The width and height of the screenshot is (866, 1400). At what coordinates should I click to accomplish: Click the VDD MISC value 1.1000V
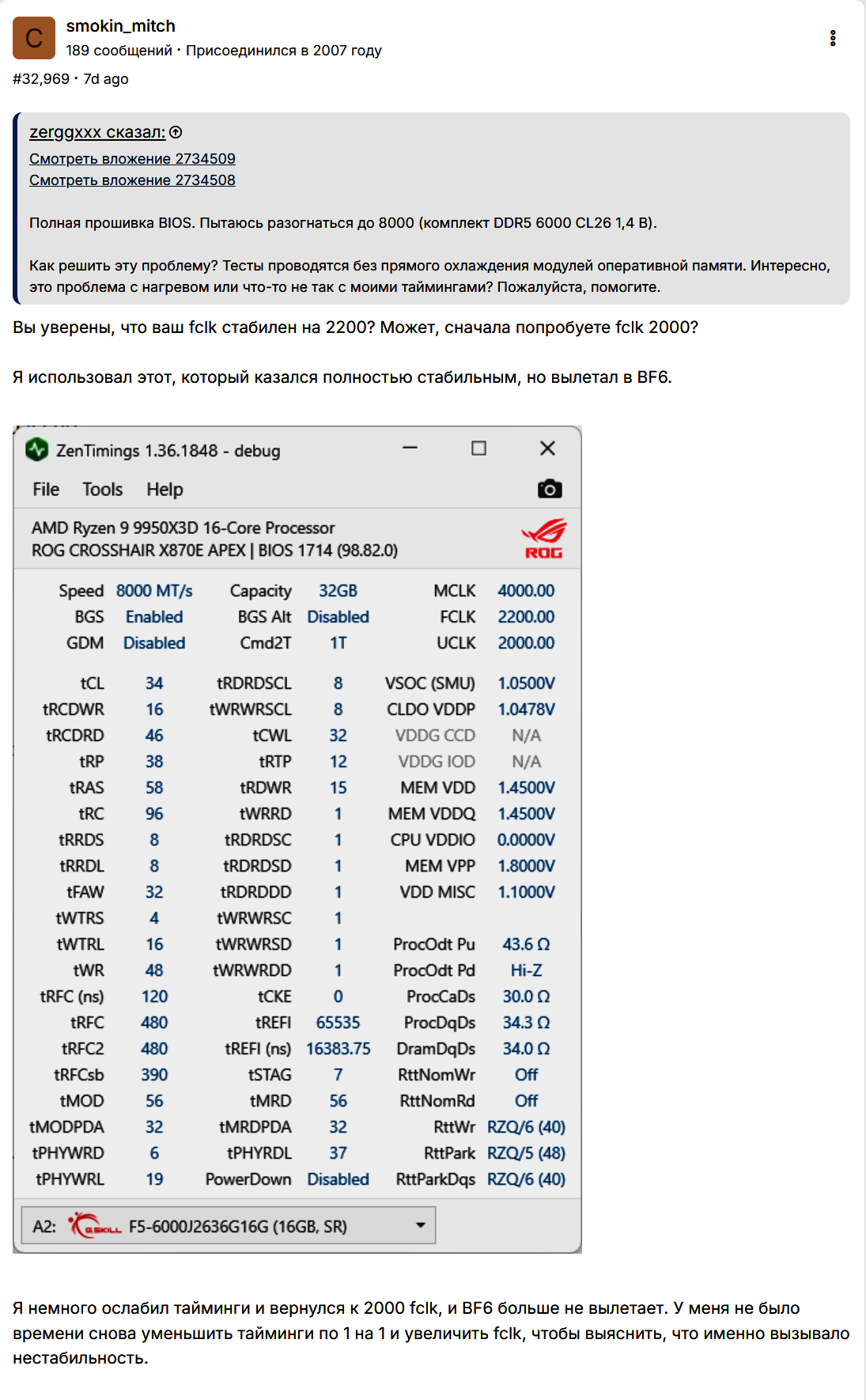click(x=526, y=892)
